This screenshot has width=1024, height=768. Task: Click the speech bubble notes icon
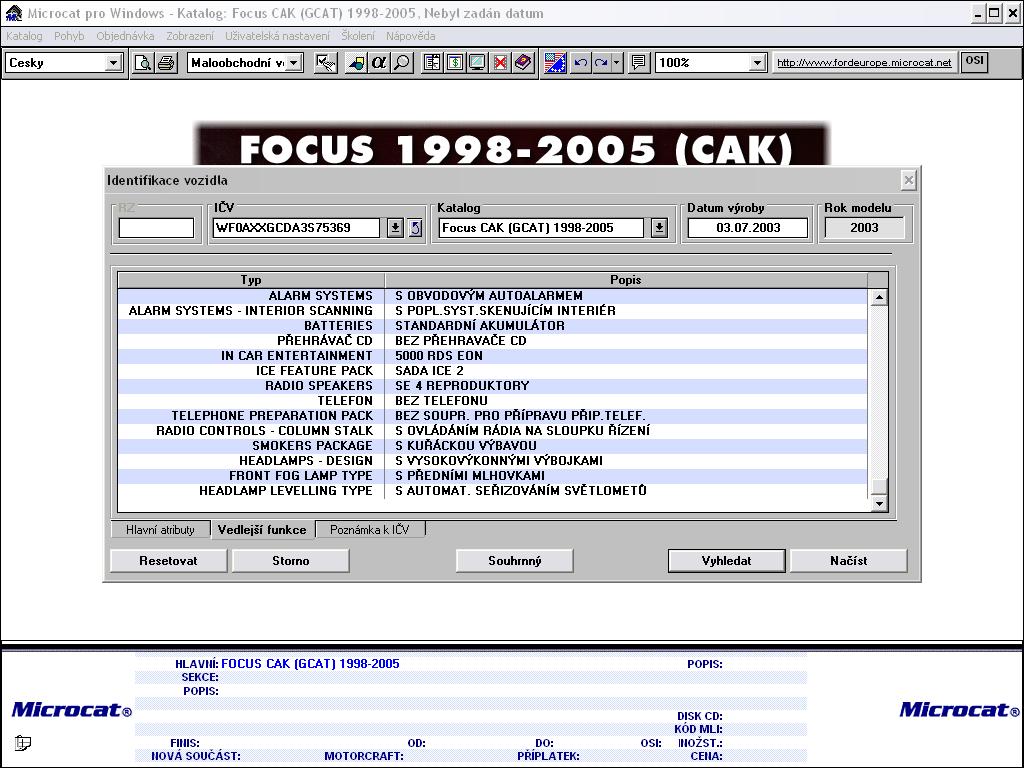click(x=639, y=63)
